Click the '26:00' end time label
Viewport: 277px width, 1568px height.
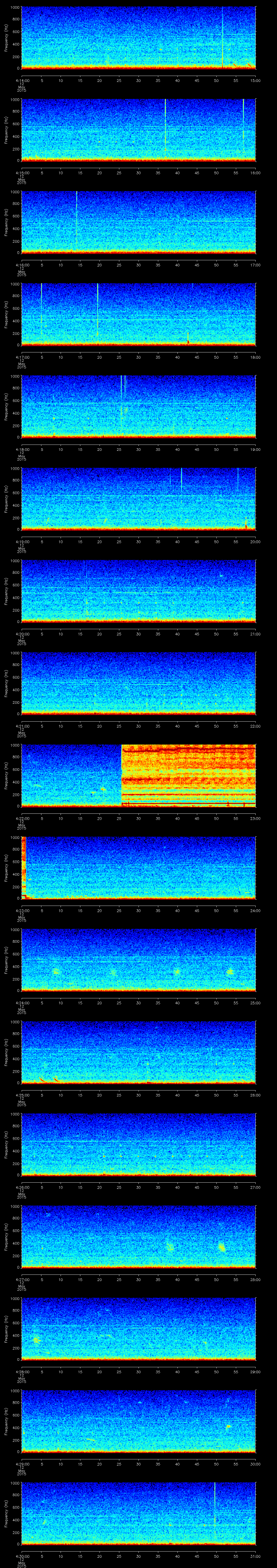pos(255,1095)
